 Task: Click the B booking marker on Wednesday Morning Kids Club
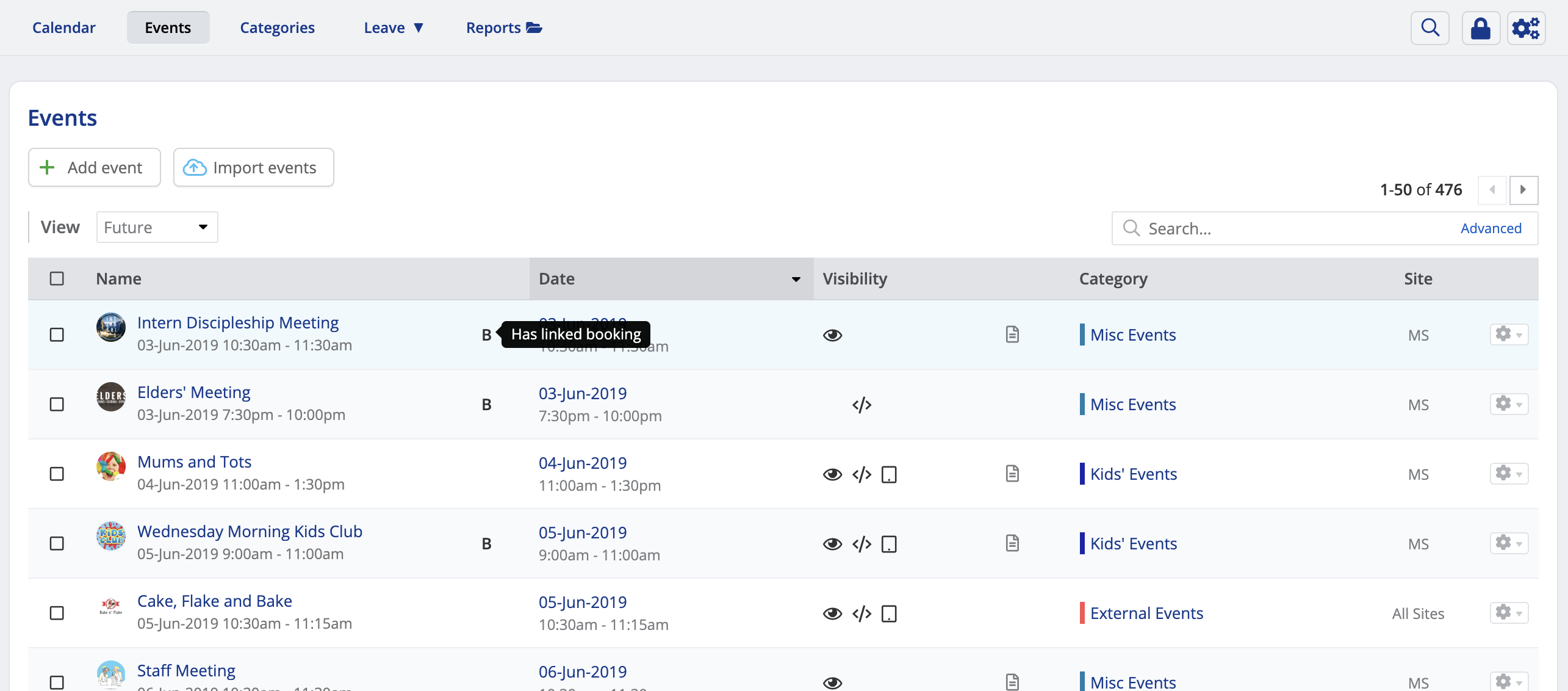486,544
